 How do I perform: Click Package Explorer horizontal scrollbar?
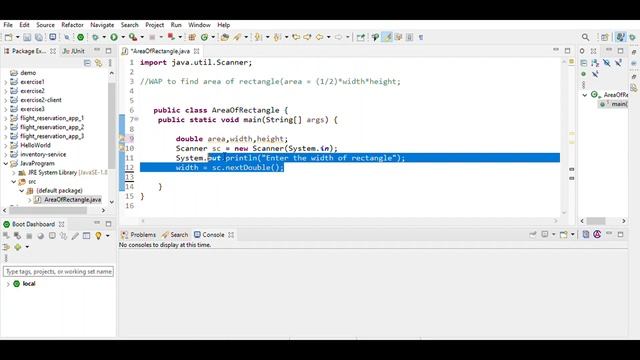point(48,210)
